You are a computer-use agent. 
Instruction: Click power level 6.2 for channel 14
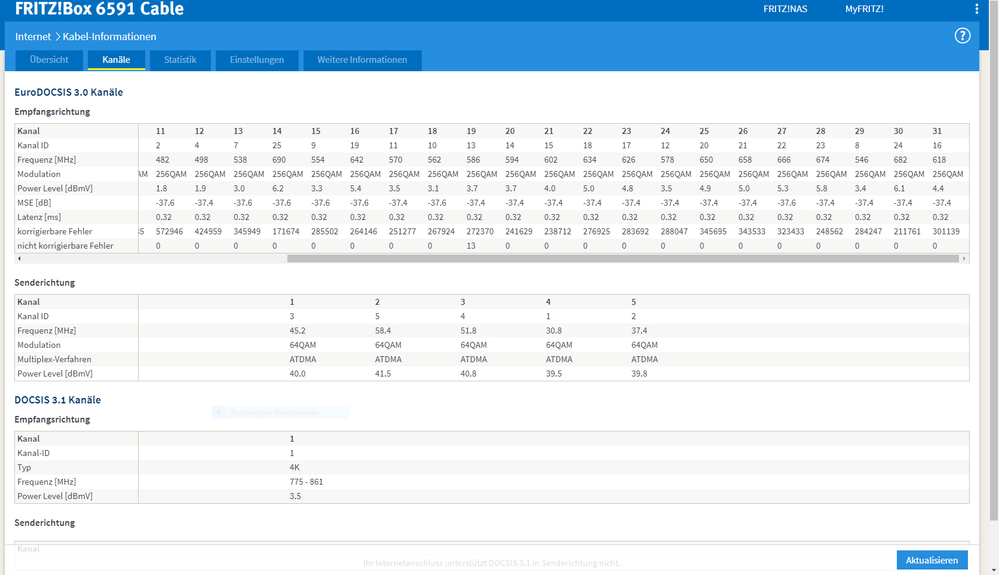(278, 188)
